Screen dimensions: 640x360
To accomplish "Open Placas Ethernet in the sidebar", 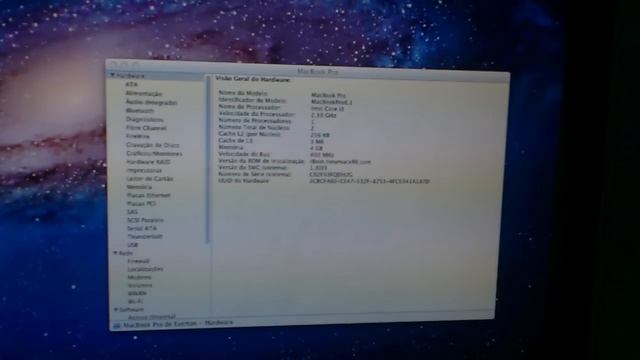I will (x=149, y=195).
